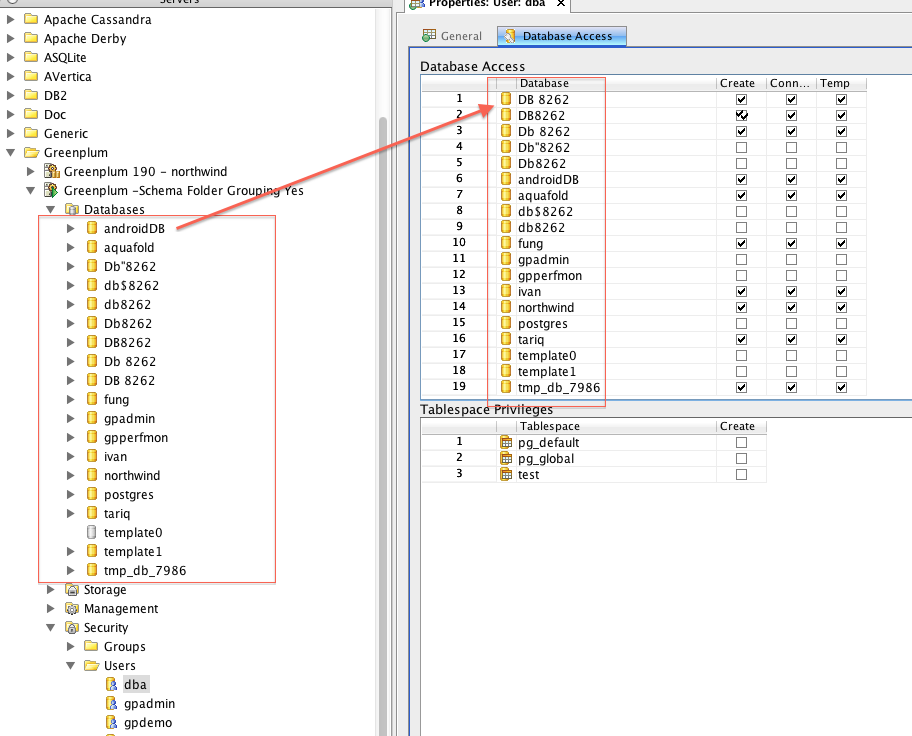This screenshot has width=912, height=736.
Task: Click the tmp_db_7986 database icon in tree
Action: point(91,570)
